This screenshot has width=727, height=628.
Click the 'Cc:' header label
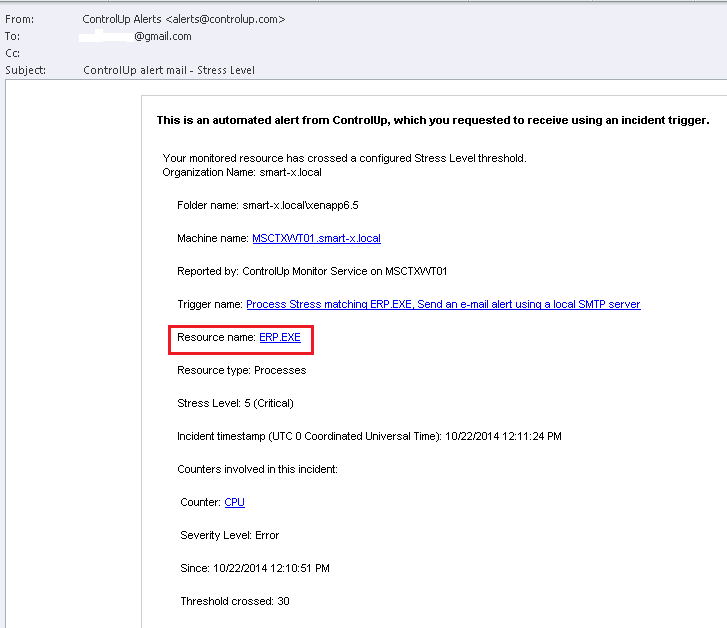13,53
